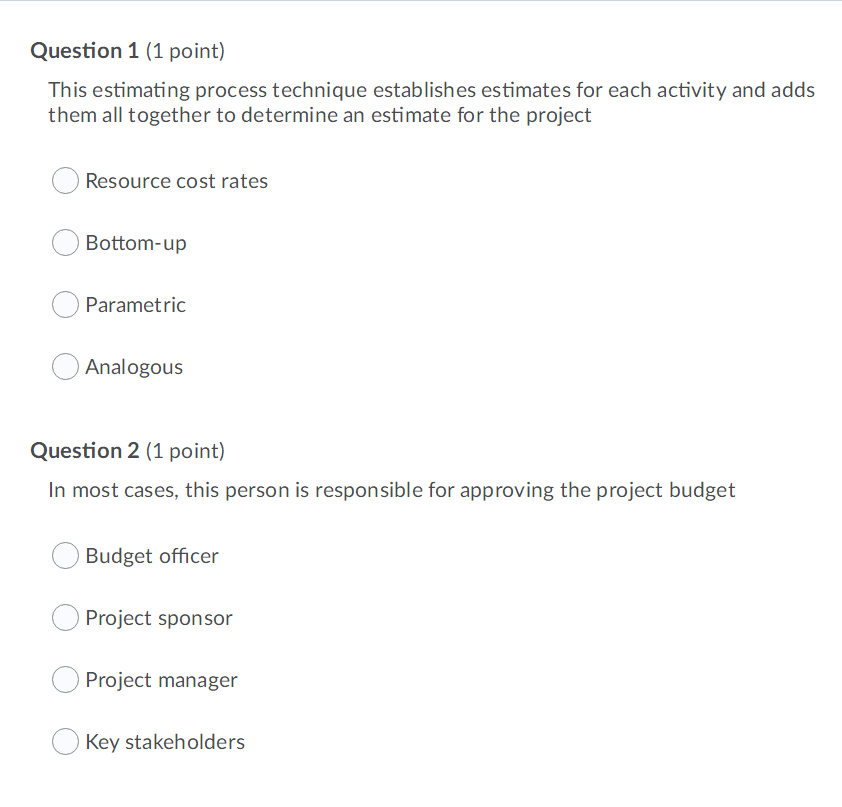This screenshot has height=807, width=842.
Task: Select Analogous as the estimating technique
Action: pyautogui.click(x=65, y=366)
